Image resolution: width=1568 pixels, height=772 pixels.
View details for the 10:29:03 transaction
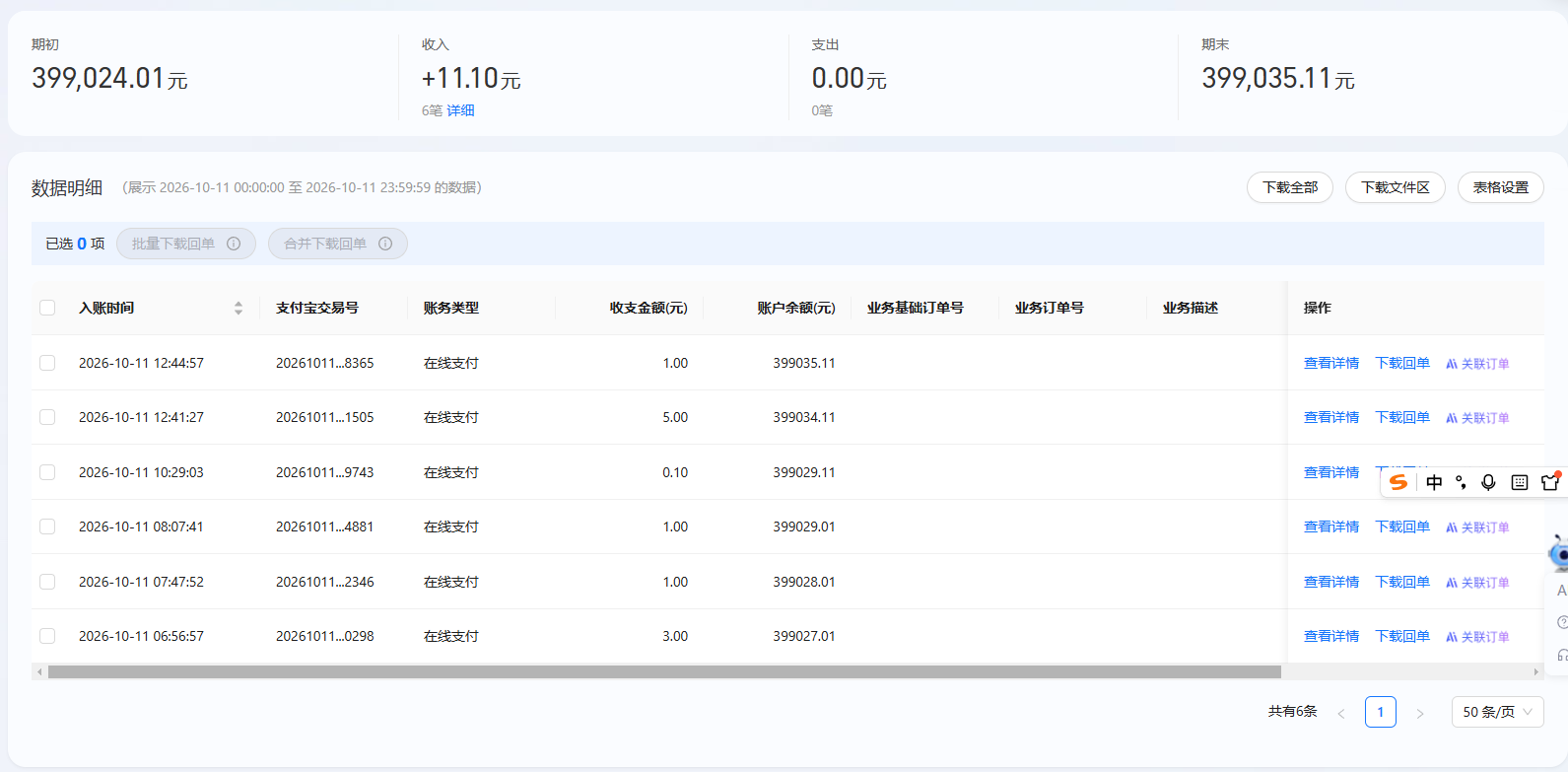pos(1331,472)
